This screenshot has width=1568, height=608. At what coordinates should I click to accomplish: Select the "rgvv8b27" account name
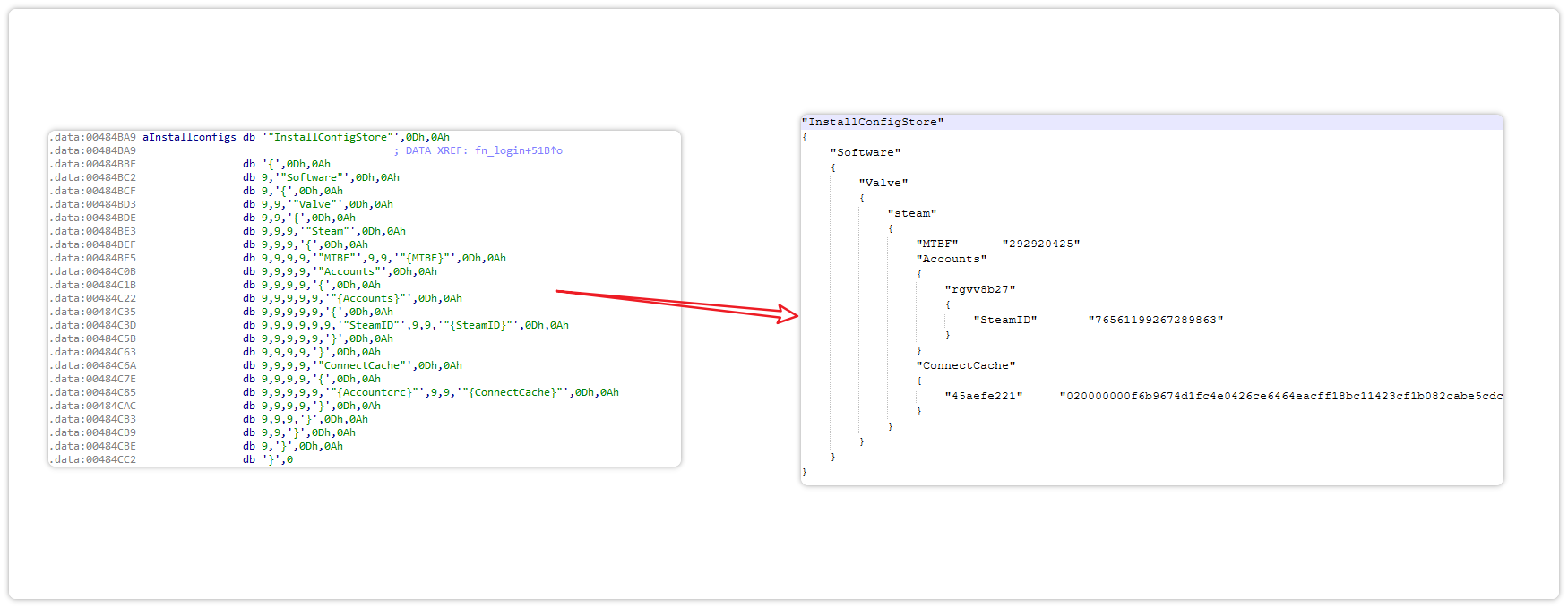979,289
